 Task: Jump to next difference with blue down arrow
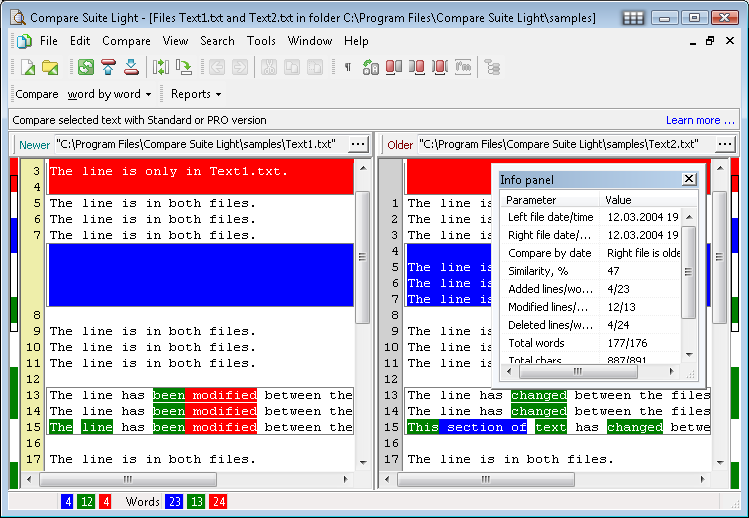(131, 67)
